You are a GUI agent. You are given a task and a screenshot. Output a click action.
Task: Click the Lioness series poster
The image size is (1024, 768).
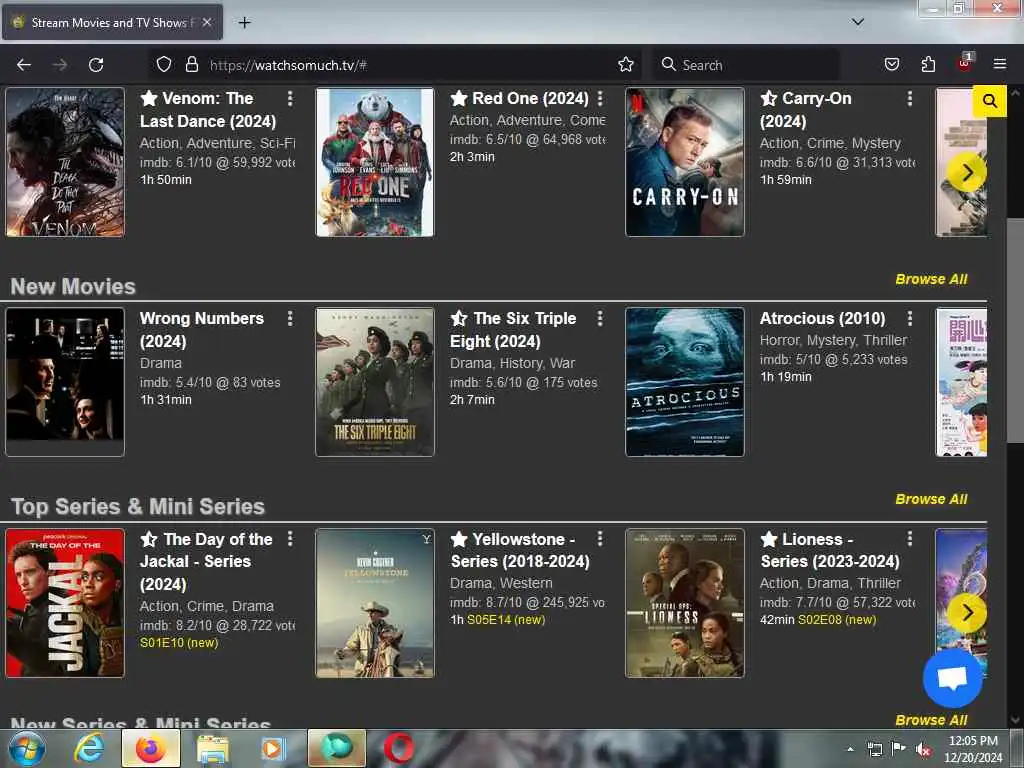[685, 603]
